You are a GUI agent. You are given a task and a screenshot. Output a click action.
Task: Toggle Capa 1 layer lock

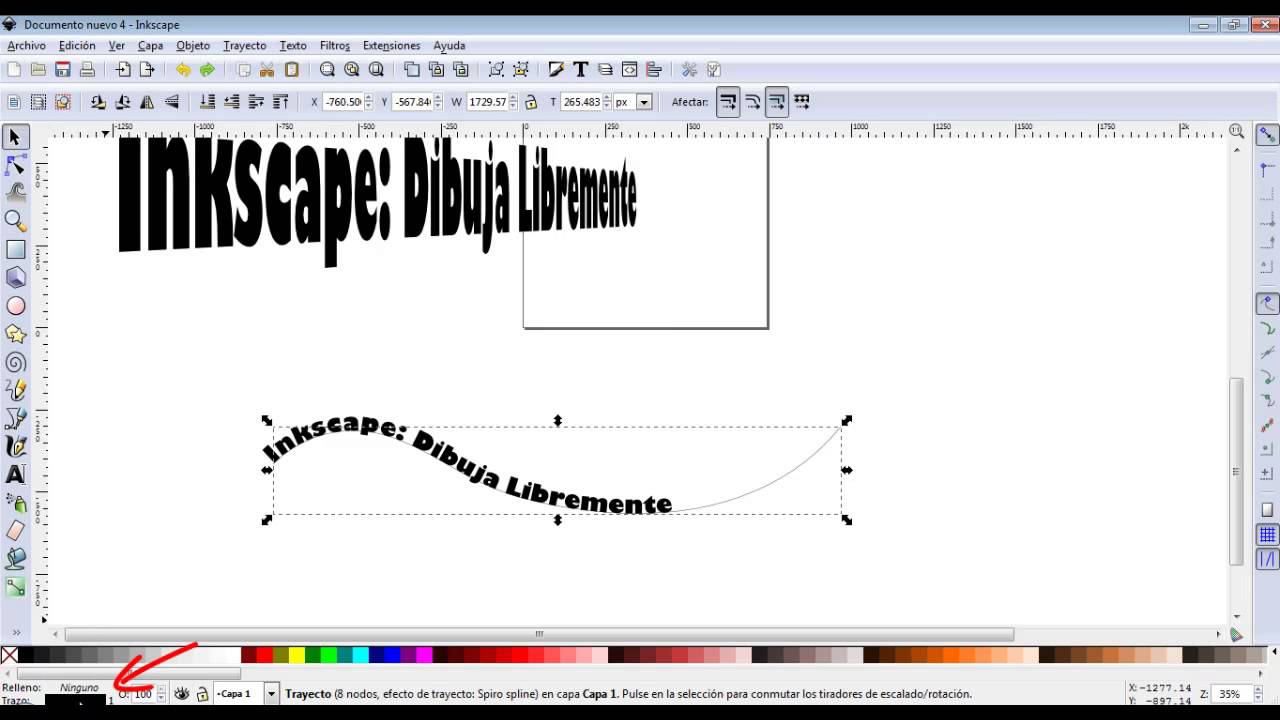pyautogui.click(x=202, y=693)
